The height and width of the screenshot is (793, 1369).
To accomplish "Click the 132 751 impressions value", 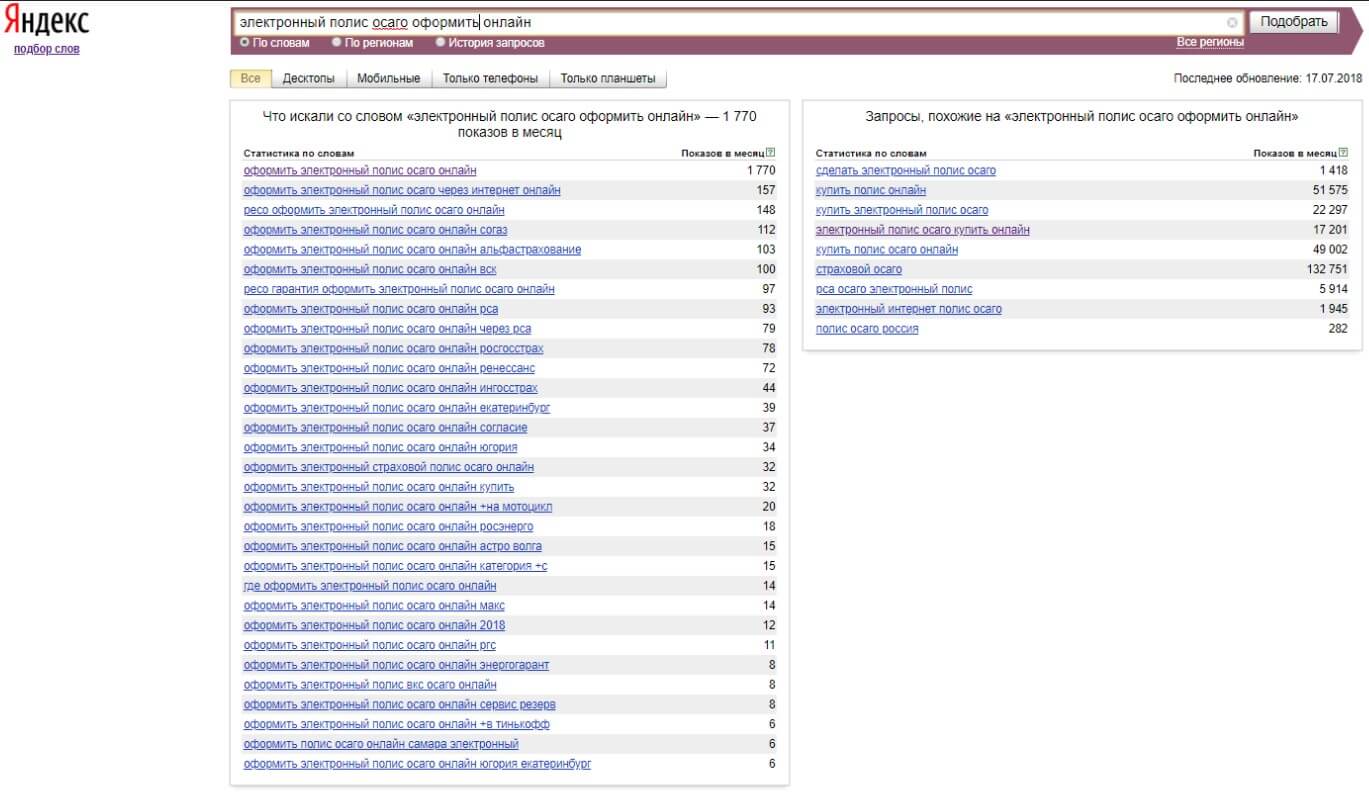I will pyautogui.click(x=1327, y=269).
